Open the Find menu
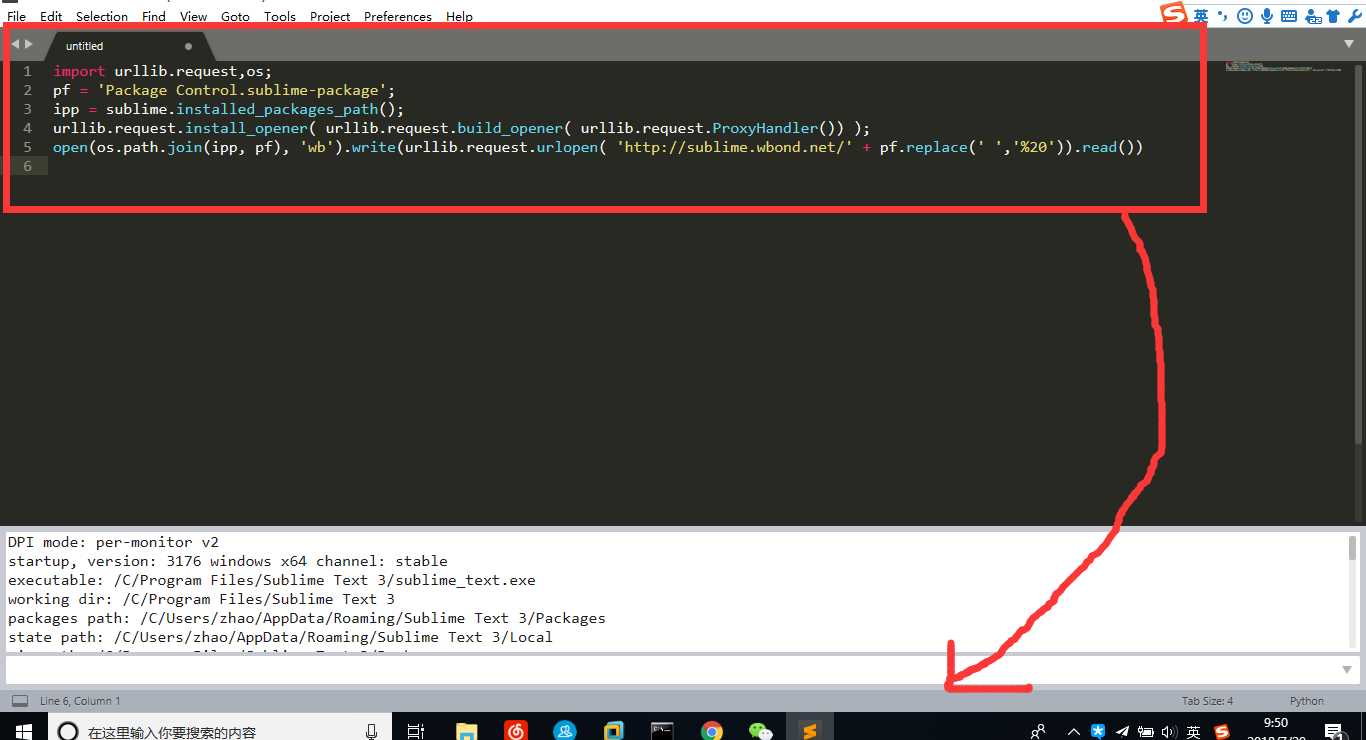Viewport: 1366px width, 740px height. (x=154, y=16)
